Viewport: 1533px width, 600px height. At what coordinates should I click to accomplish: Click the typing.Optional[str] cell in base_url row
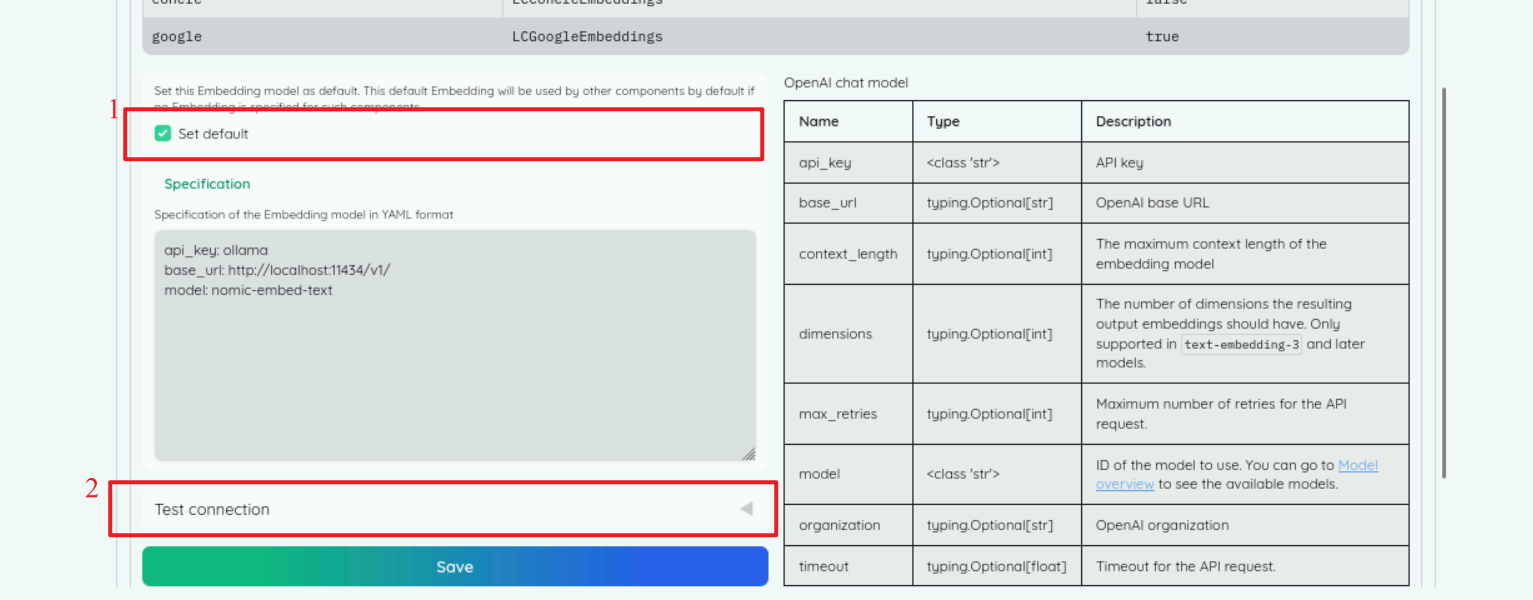[x=997, y=203]
